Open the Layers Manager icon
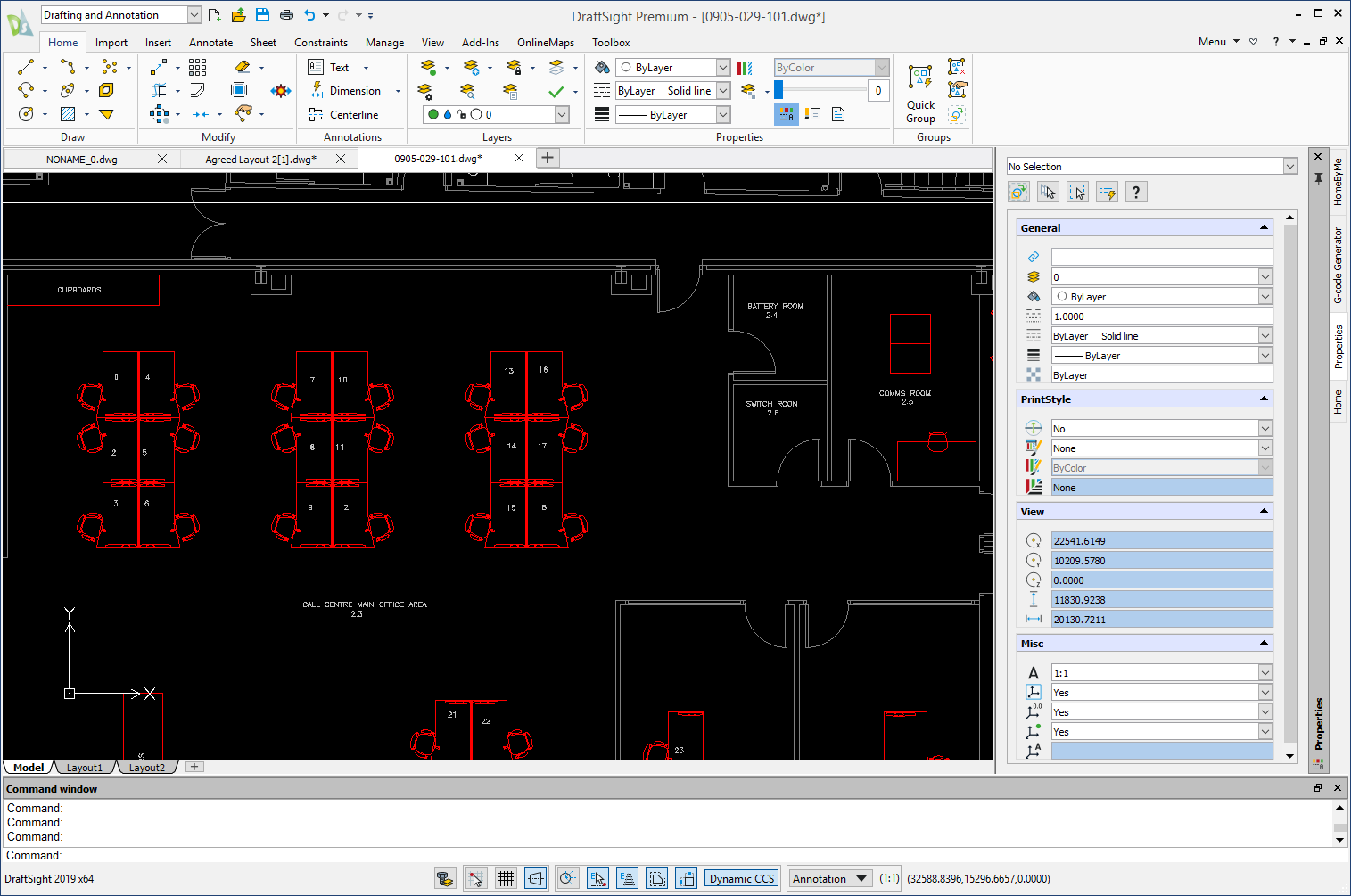The height and width of the screenshot is (896, 1351). tap(426, 92)
